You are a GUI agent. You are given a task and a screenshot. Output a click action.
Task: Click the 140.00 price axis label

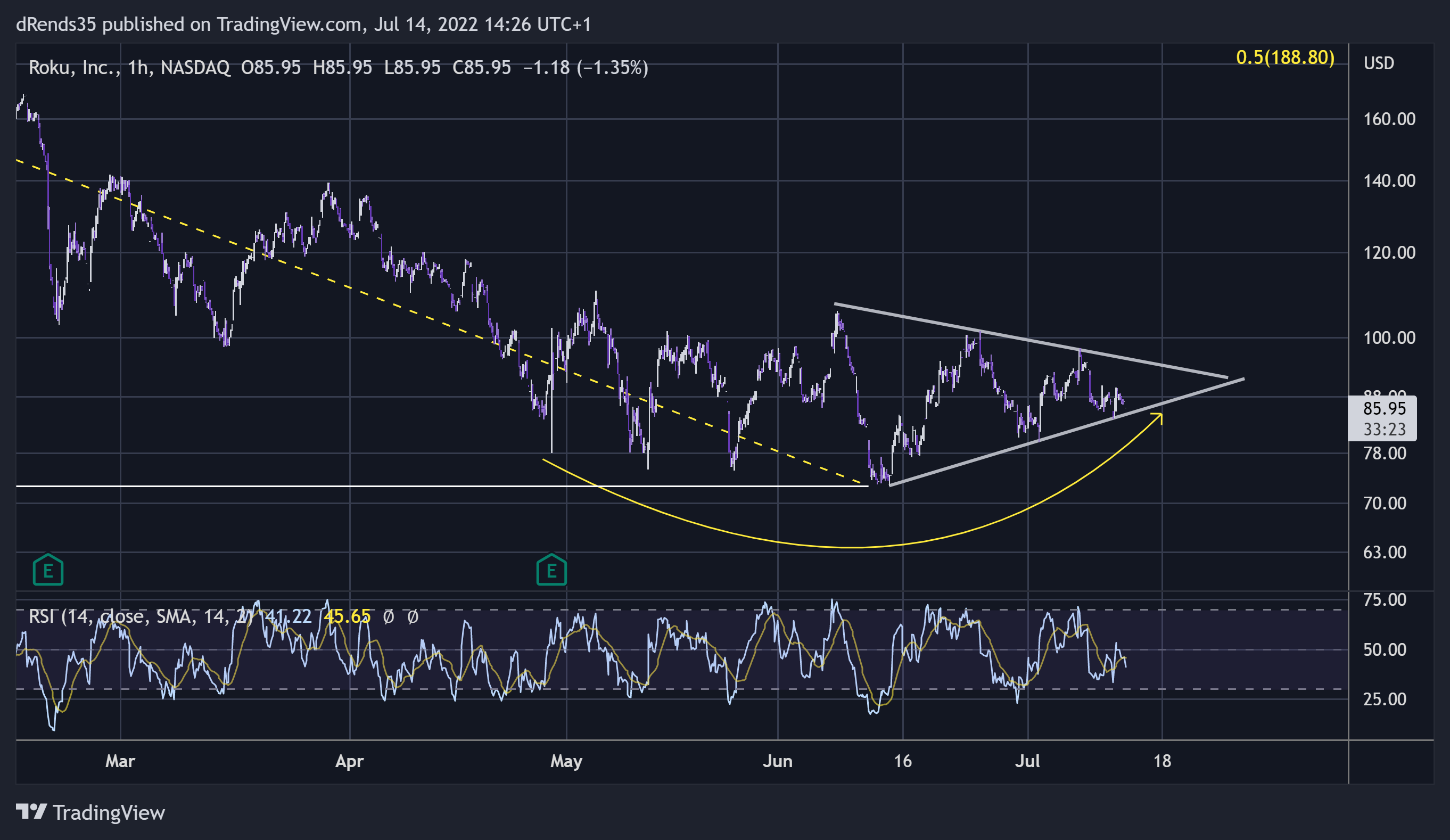[1389, 180]
